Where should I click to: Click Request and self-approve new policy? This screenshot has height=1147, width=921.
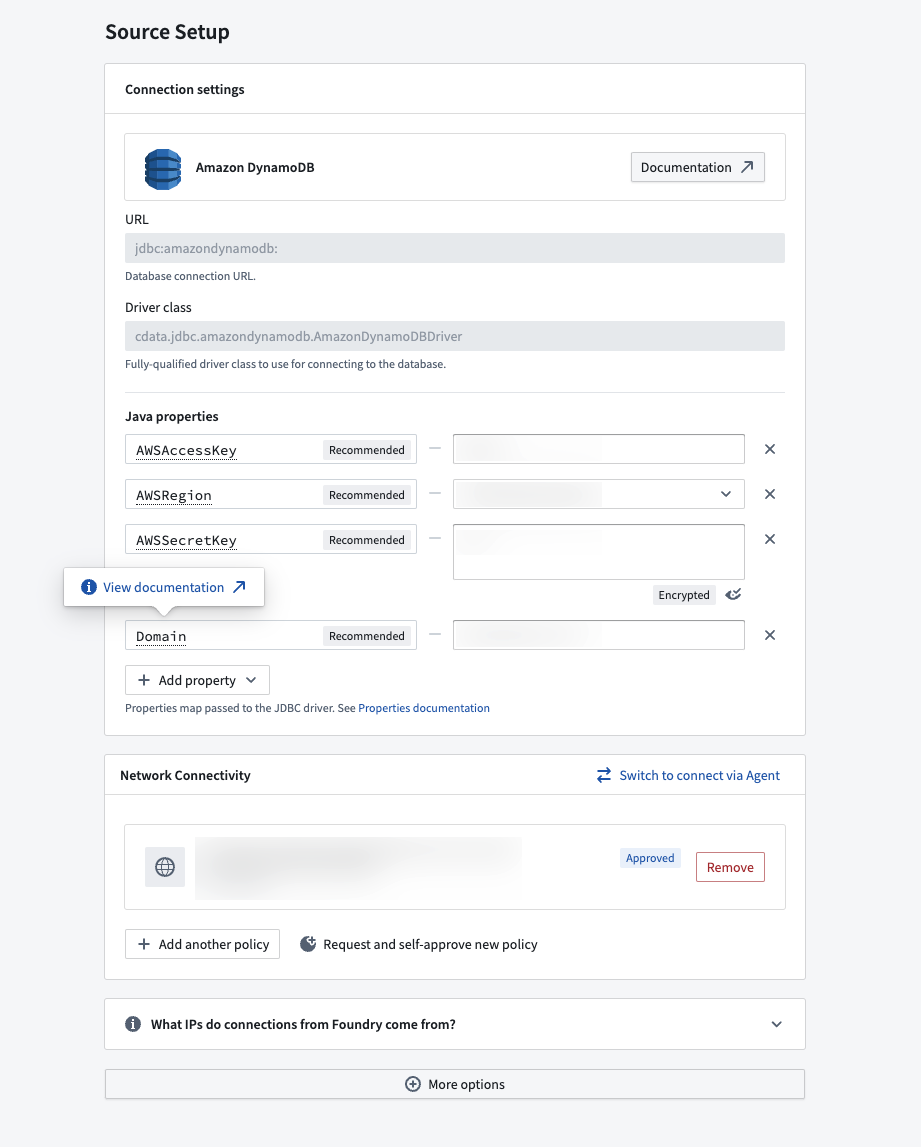point(418,944)
